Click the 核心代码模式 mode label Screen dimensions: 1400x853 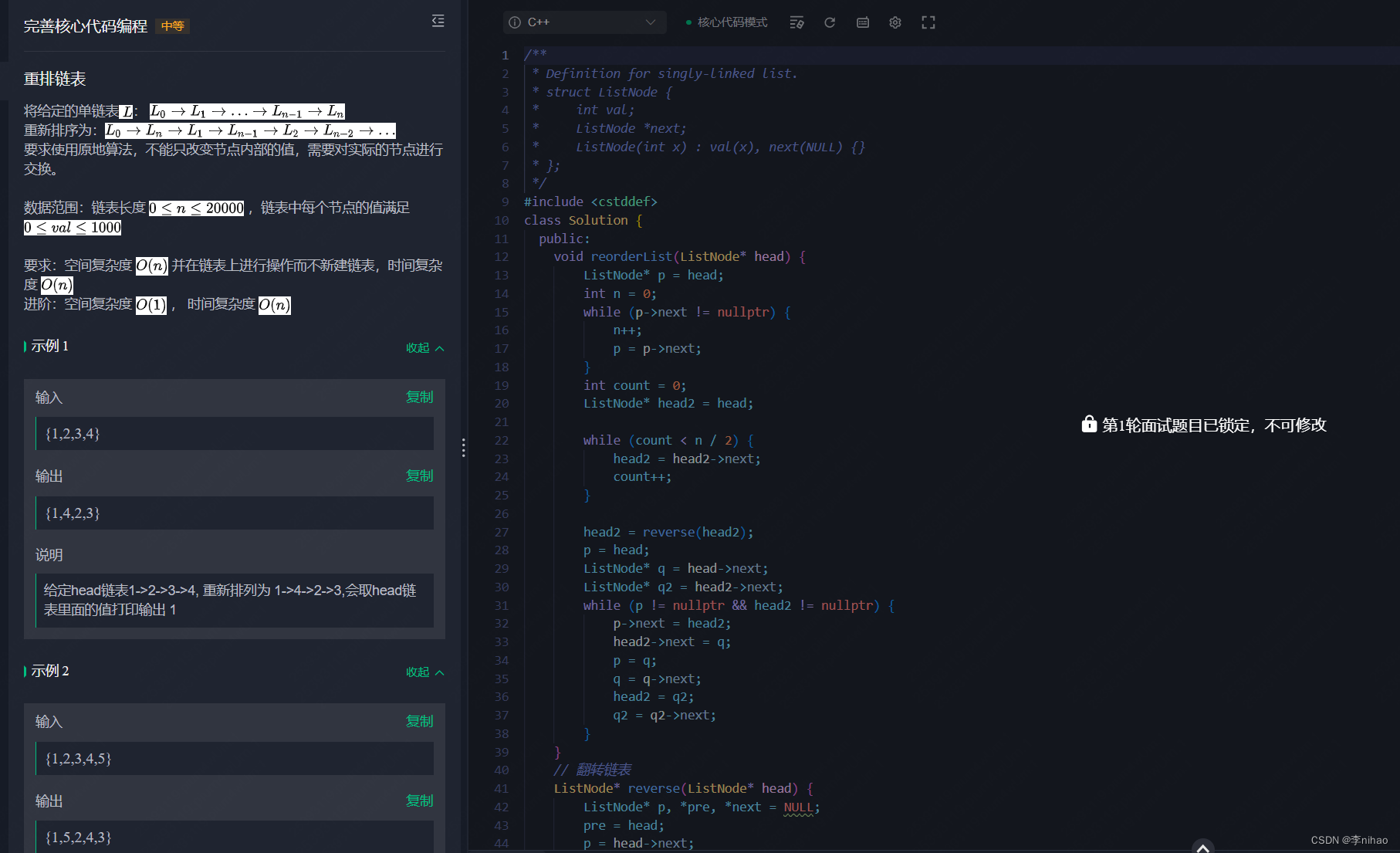point(732,22)
